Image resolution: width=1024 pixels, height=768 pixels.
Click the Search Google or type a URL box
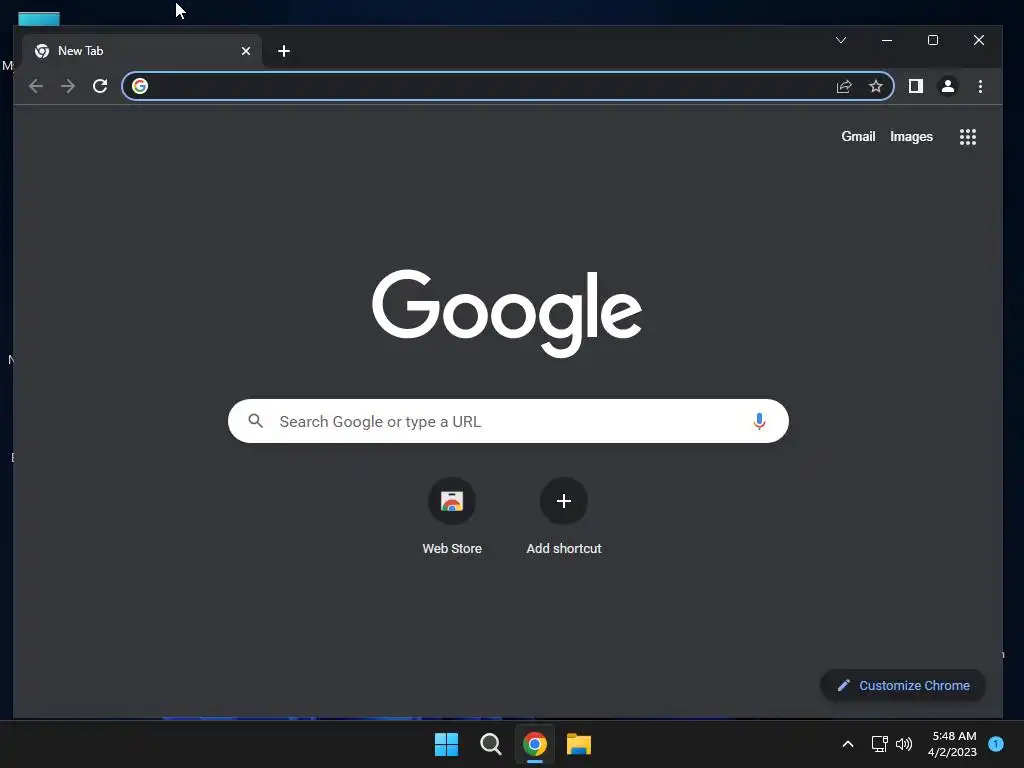[x=508, y=421]
